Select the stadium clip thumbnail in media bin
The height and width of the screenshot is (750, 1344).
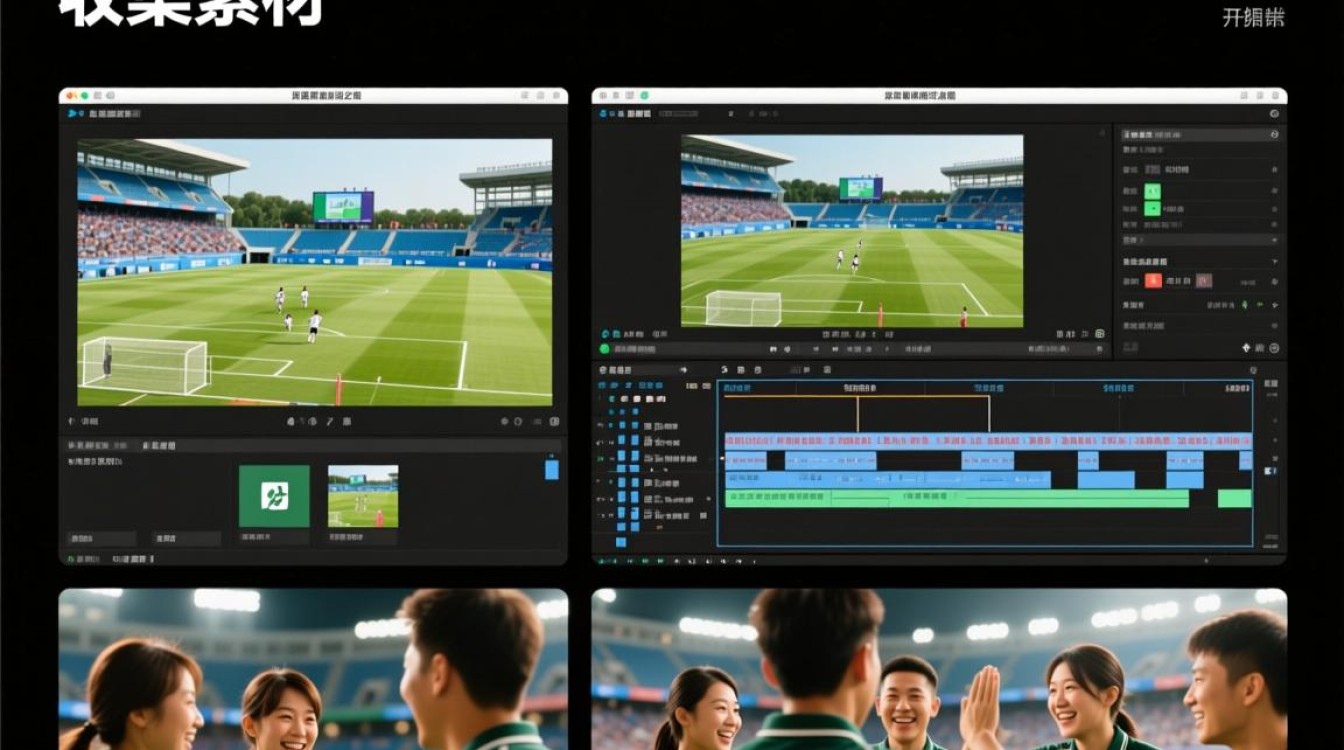363,496
